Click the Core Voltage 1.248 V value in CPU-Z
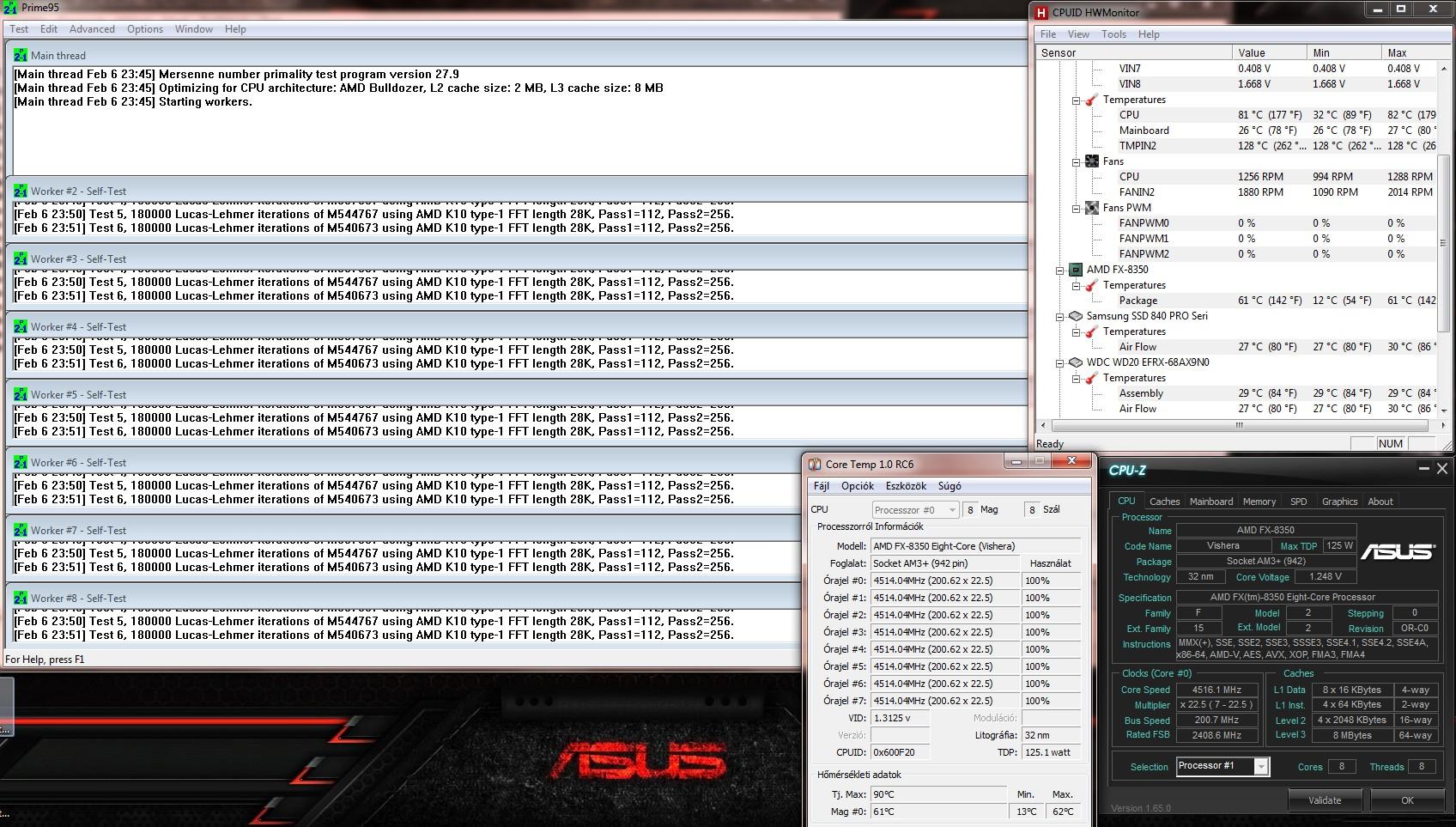 click(x=1326, y=577)
